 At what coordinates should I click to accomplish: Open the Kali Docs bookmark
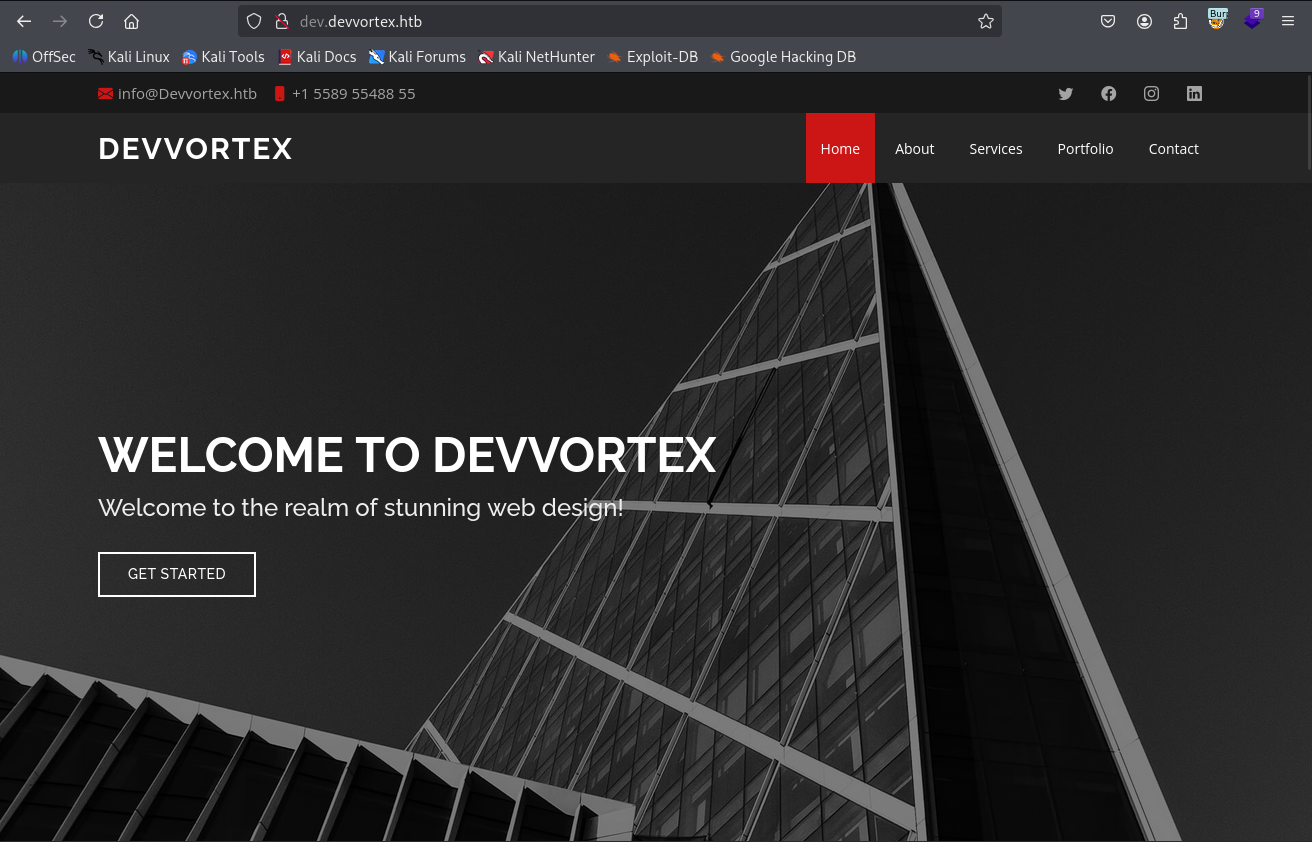pyautogui.click(x=317, y=57)
